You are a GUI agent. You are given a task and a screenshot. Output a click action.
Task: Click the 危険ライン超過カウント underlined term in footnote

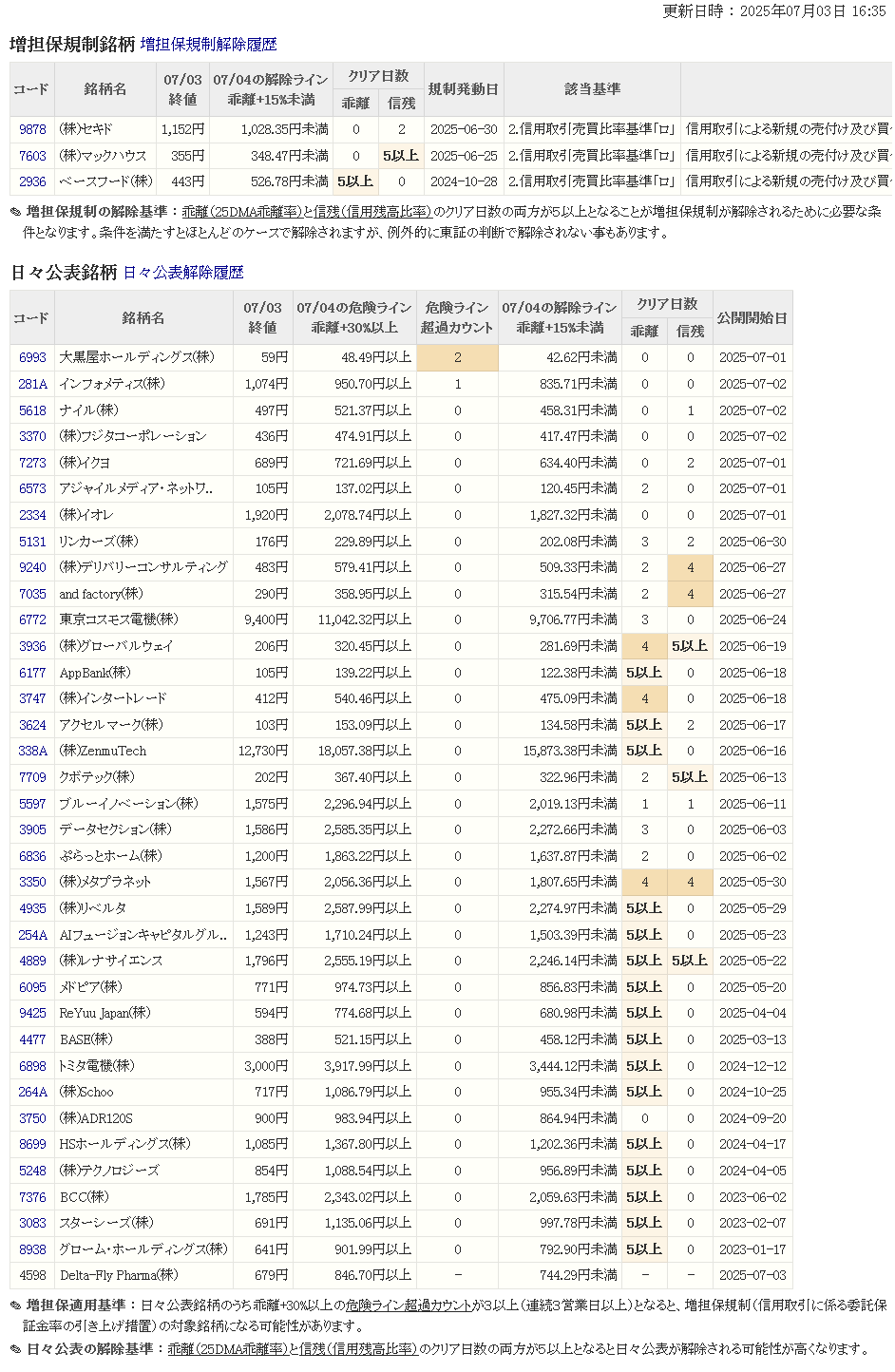409,1305
